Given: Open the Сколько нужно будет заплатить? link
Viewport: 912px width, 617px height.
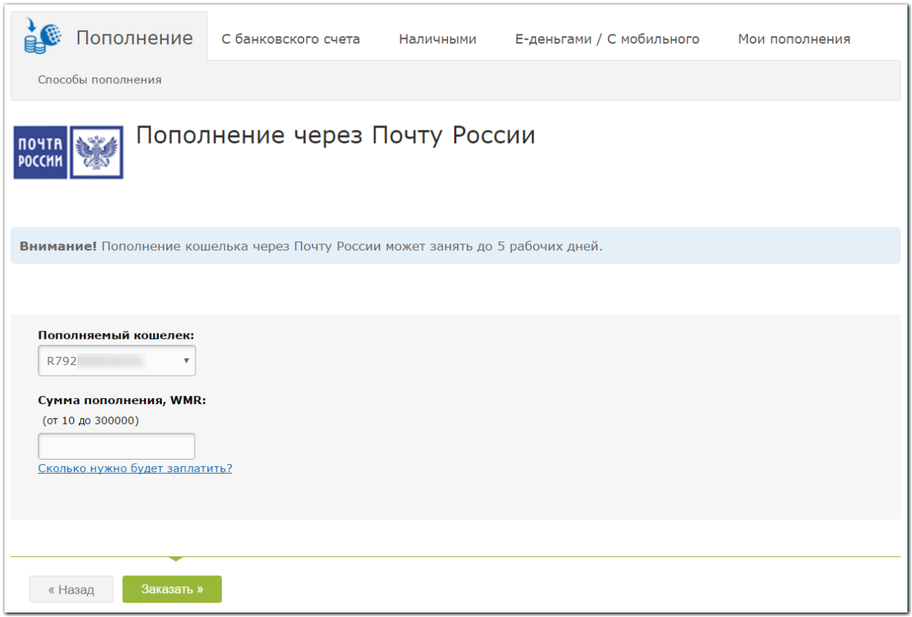Looking at the screenshot, I should tap(135, 468).
